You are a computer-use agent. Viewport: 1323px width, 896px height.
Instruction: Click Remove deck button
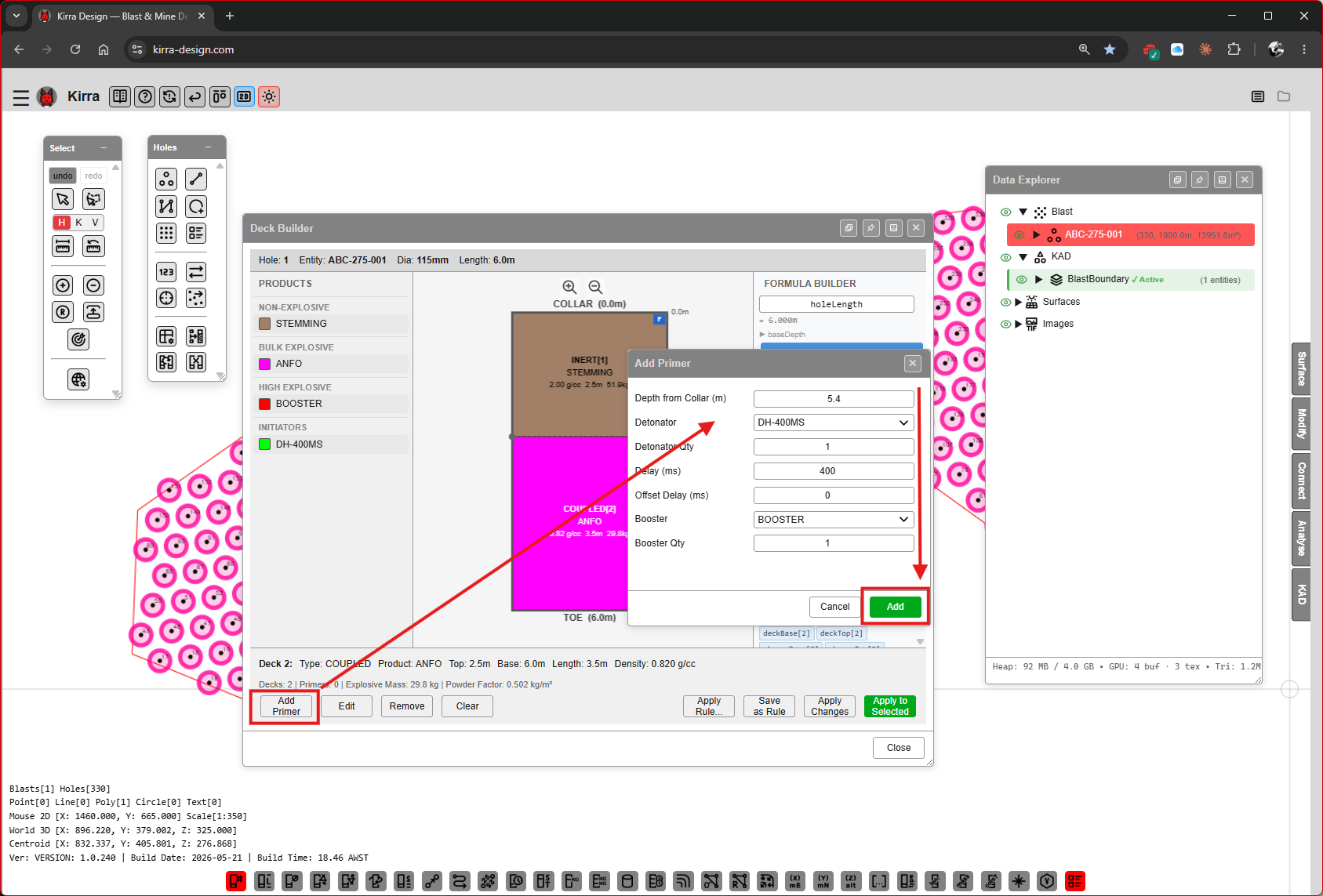(407, 706)
